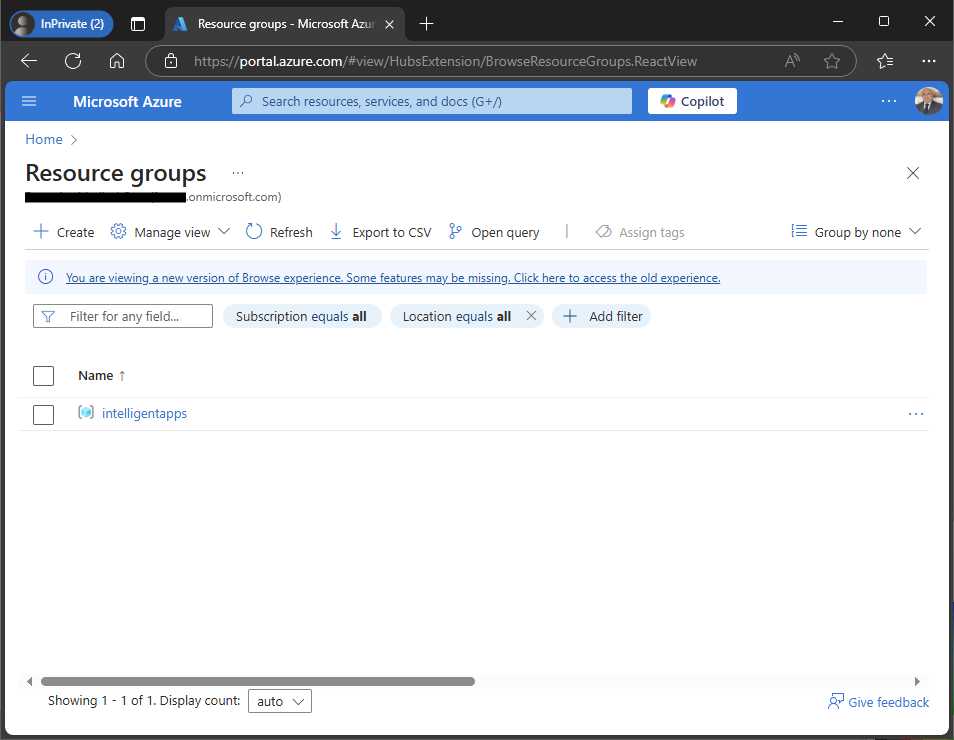Viewport: 954px width, 740px height.
Task: Open the tab actions menu icon
Action: tap(138, 24)
